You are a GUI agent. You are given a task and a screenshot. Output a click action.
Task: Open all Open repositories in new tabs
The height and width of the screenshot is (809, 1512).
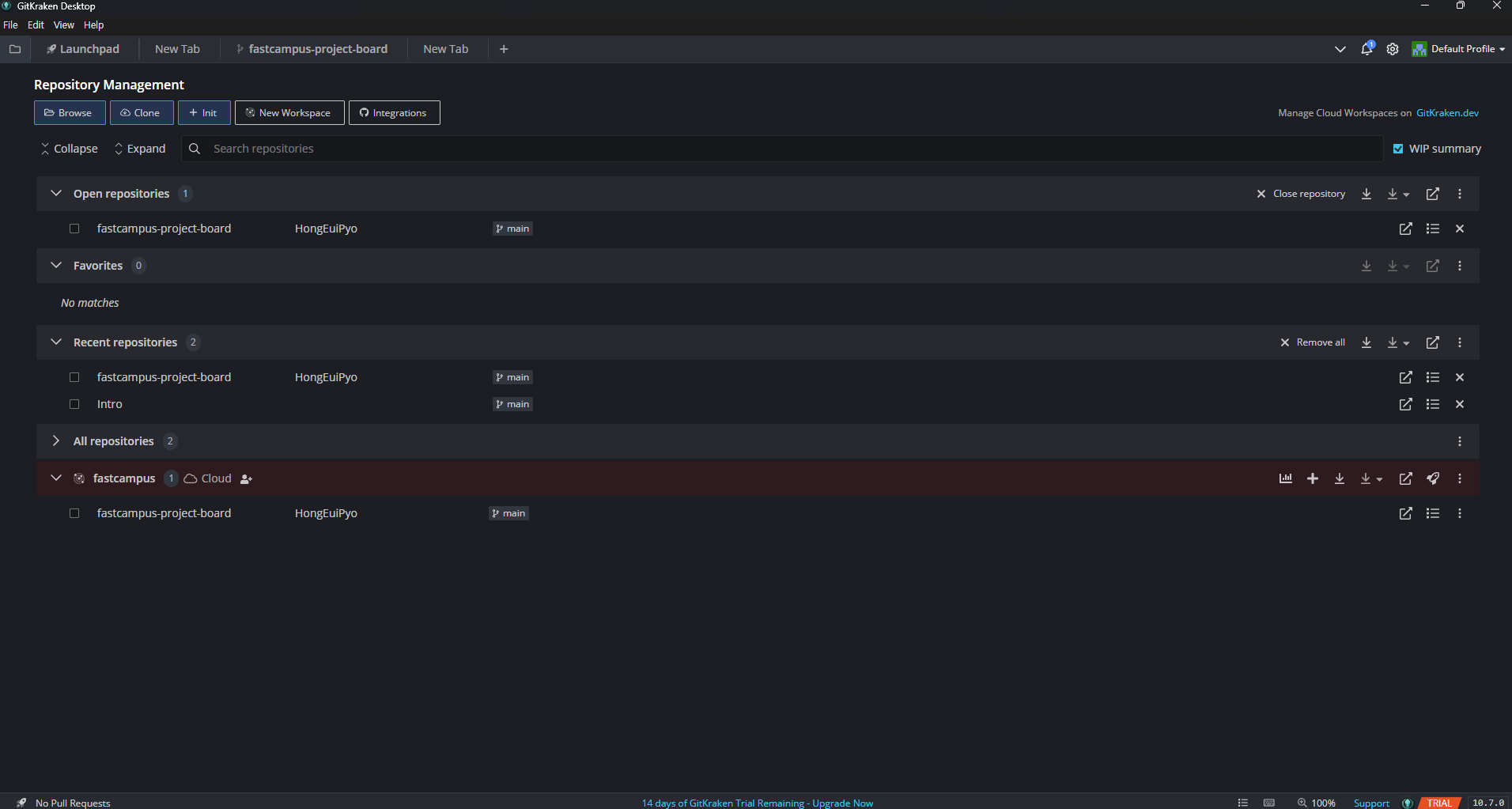click(x=1433, y=194)
